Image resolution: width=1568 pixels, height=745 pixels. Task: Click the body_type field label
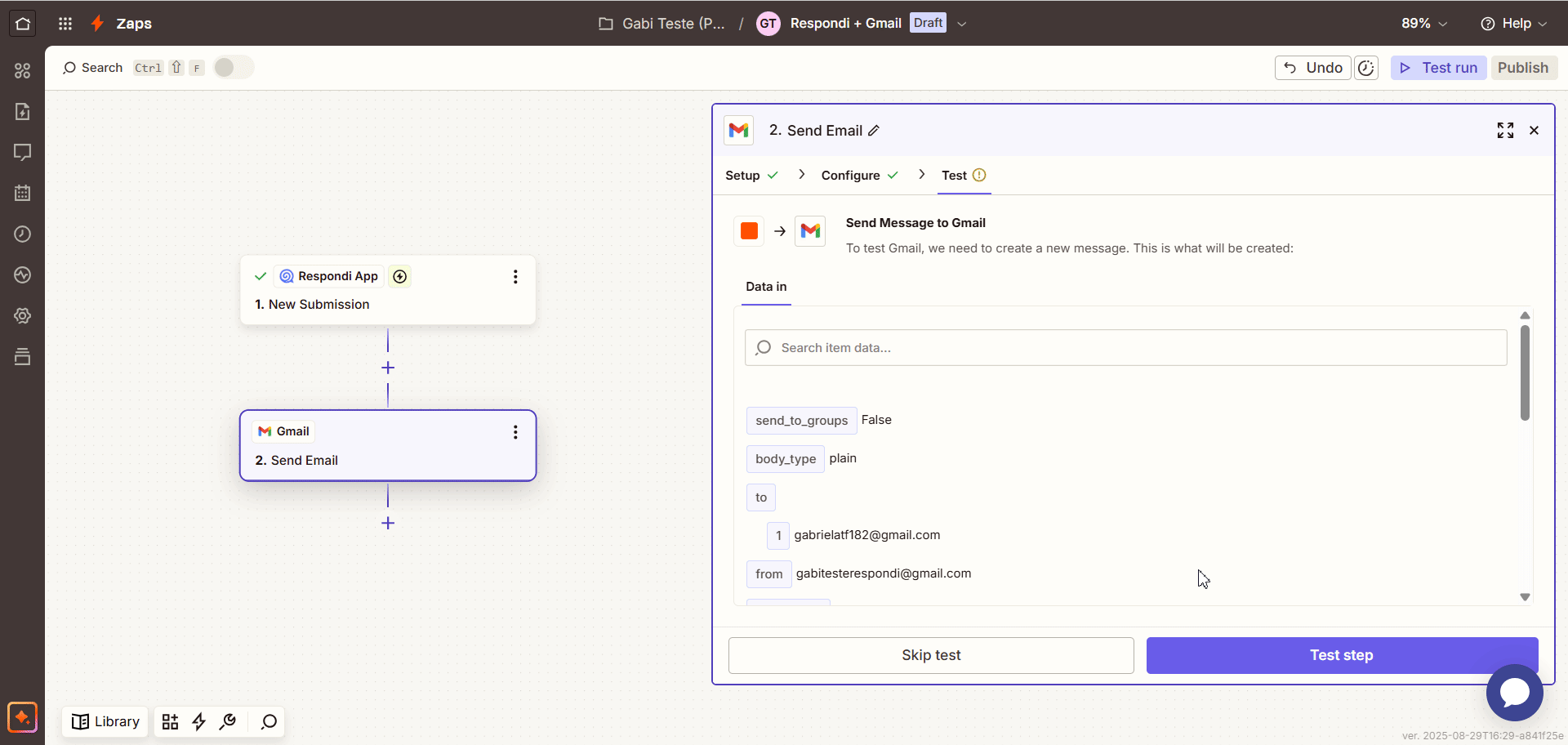click(785, 459)
